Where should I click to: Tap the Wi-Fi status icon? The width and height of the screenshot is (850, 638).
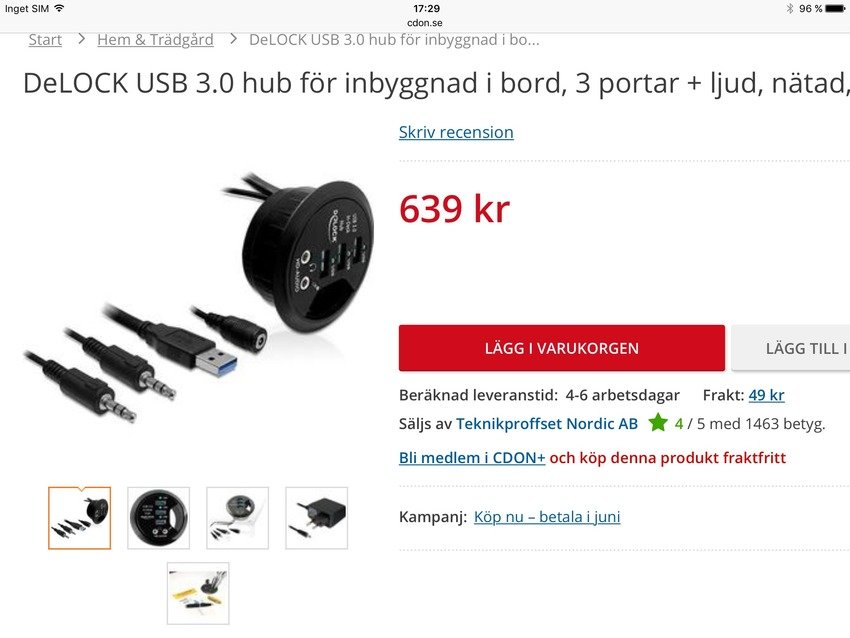tap(59, 8)
